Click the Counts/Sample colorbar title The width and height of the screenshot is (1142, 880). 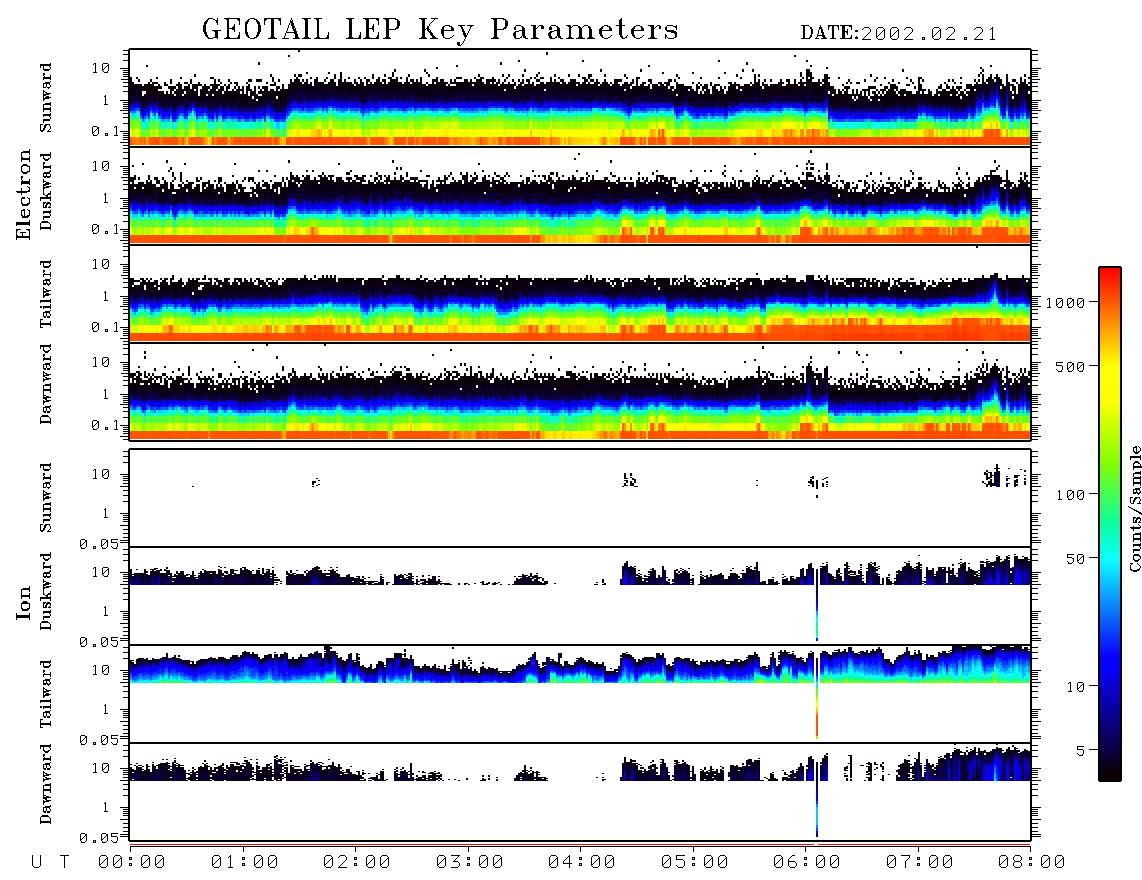click(1135, 508)
